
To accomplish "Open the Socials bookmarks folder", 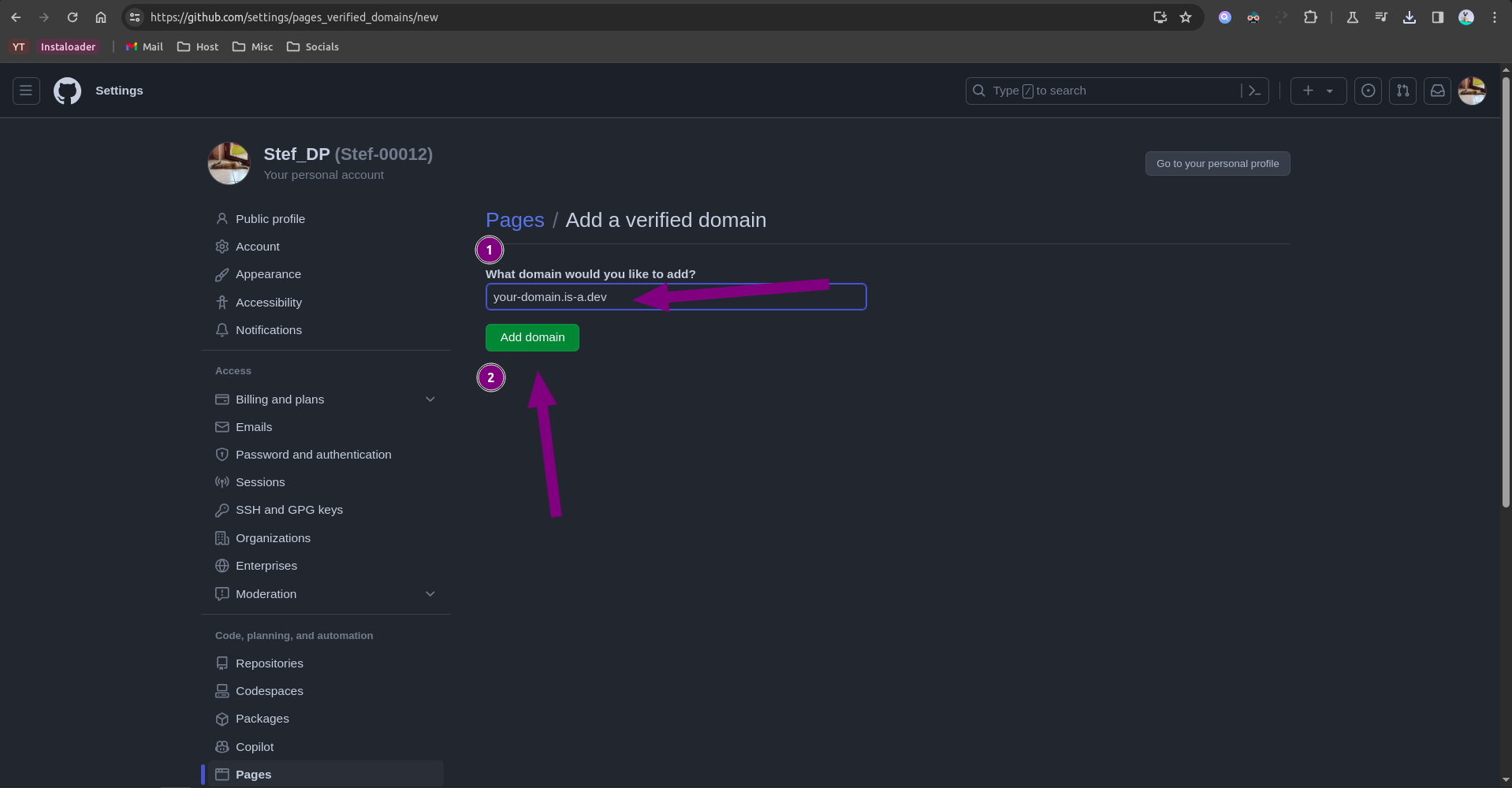I will tap(313, 47).
